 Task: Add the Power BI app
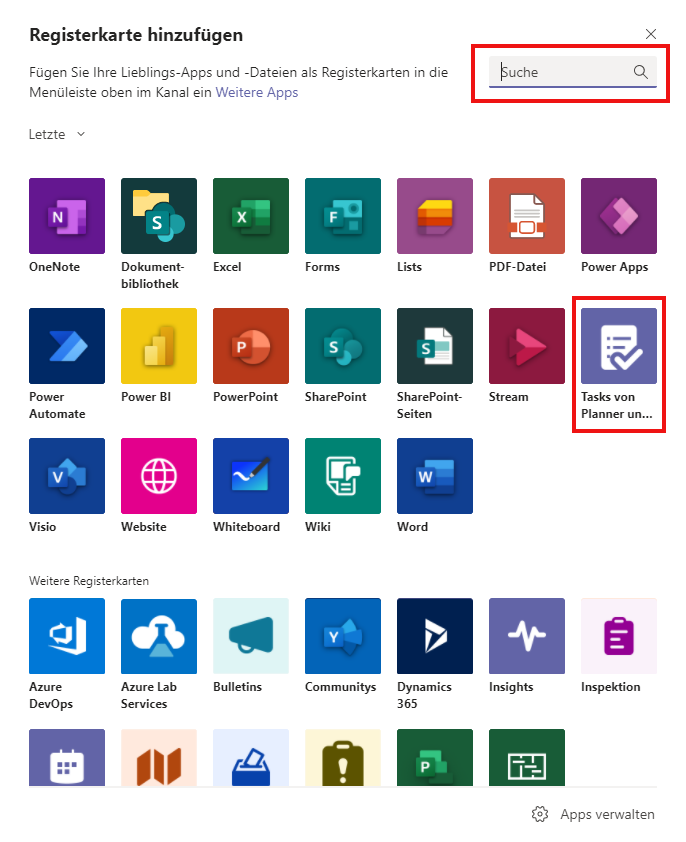[x=158, y=346]
